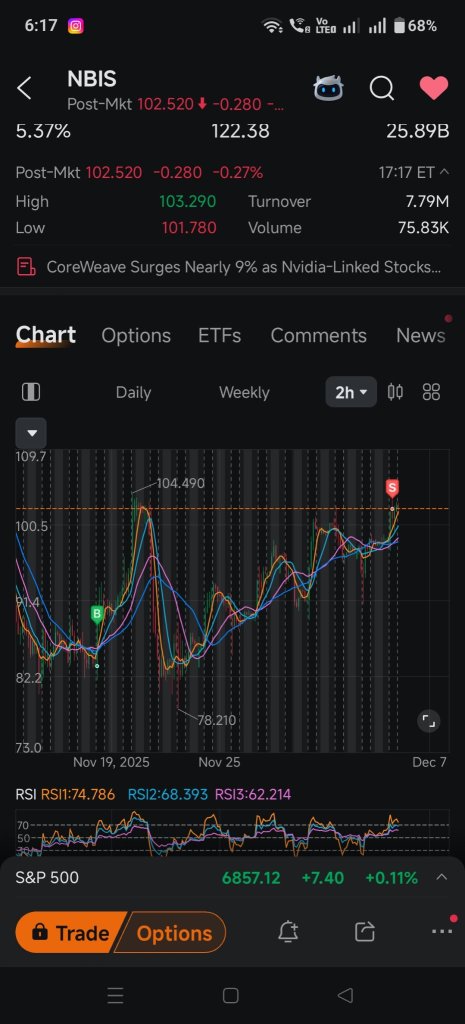Switch to the Comments tab
This screenshot has width=465, height=1024.
[x=318, y=336]
